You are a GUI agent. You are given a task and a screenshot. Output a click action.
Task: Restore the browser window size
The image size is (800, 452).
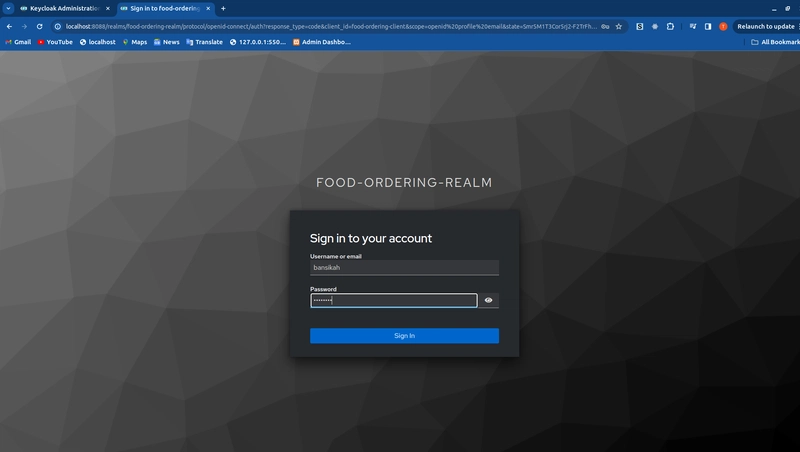788,9
